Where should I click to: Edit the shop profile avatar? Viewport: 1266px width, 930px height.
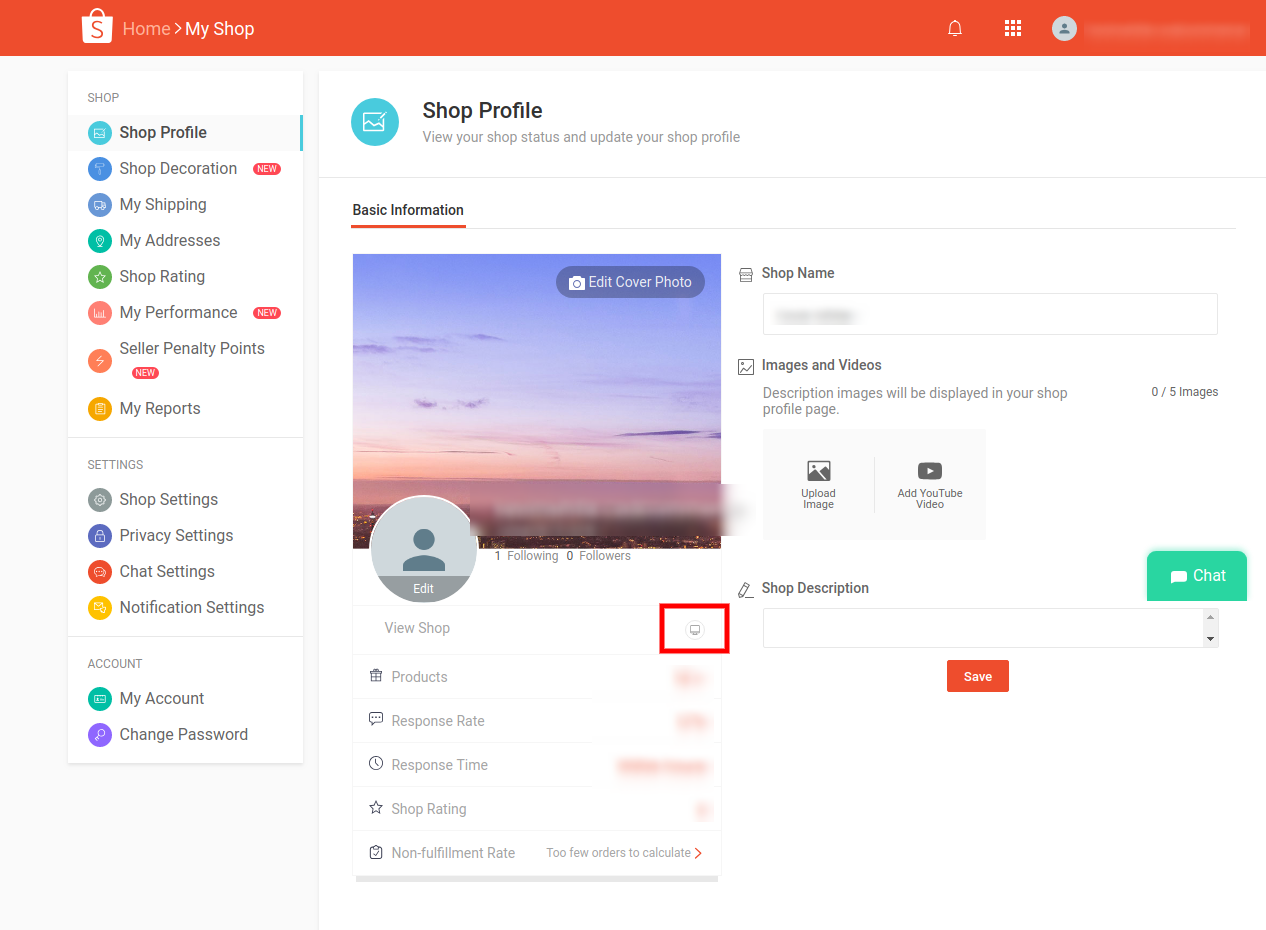click(424, 588)
